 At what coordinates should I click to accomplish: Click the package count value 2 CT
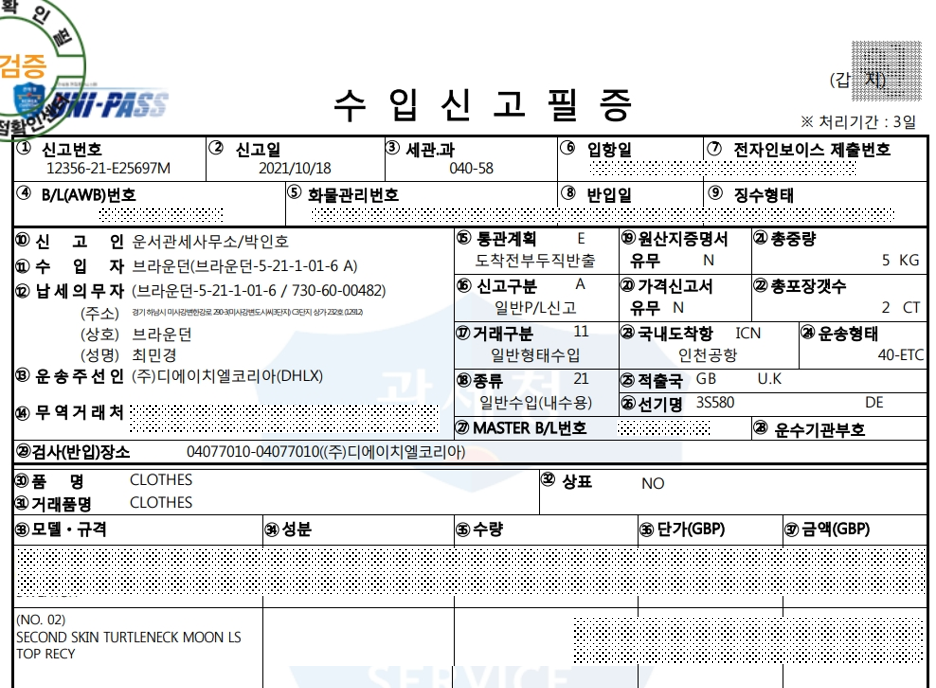(900, 308)
